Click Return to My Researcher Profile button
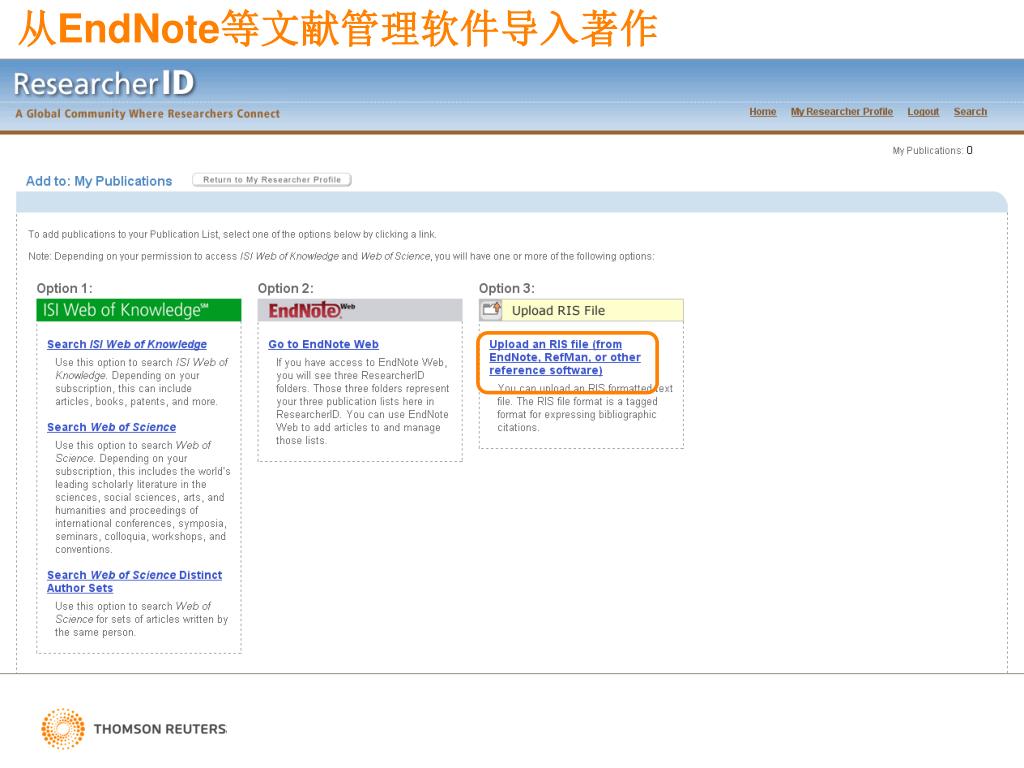The height and width of the screenshot is (768, 1024). (272, 180)
